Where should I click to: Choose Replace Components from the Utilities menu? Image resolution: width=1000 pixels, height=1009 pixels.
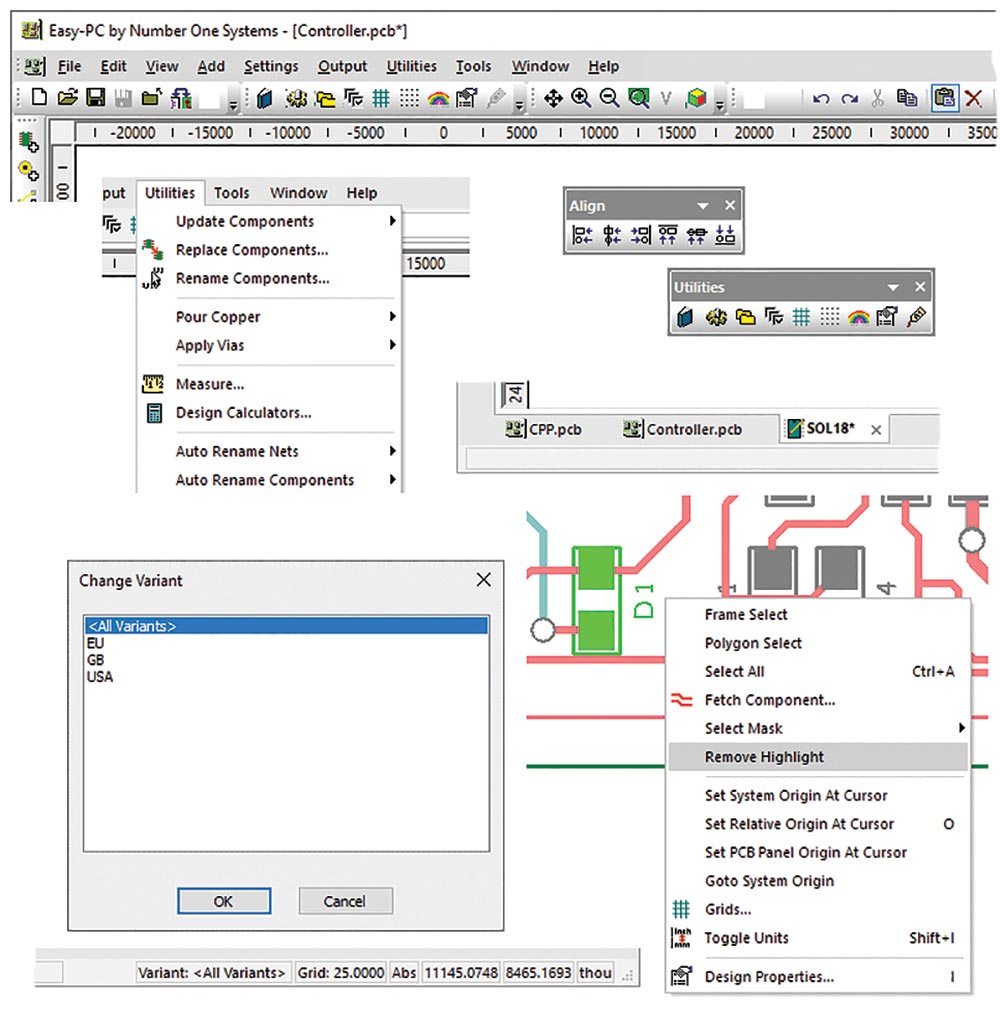[x=269, y=250]
